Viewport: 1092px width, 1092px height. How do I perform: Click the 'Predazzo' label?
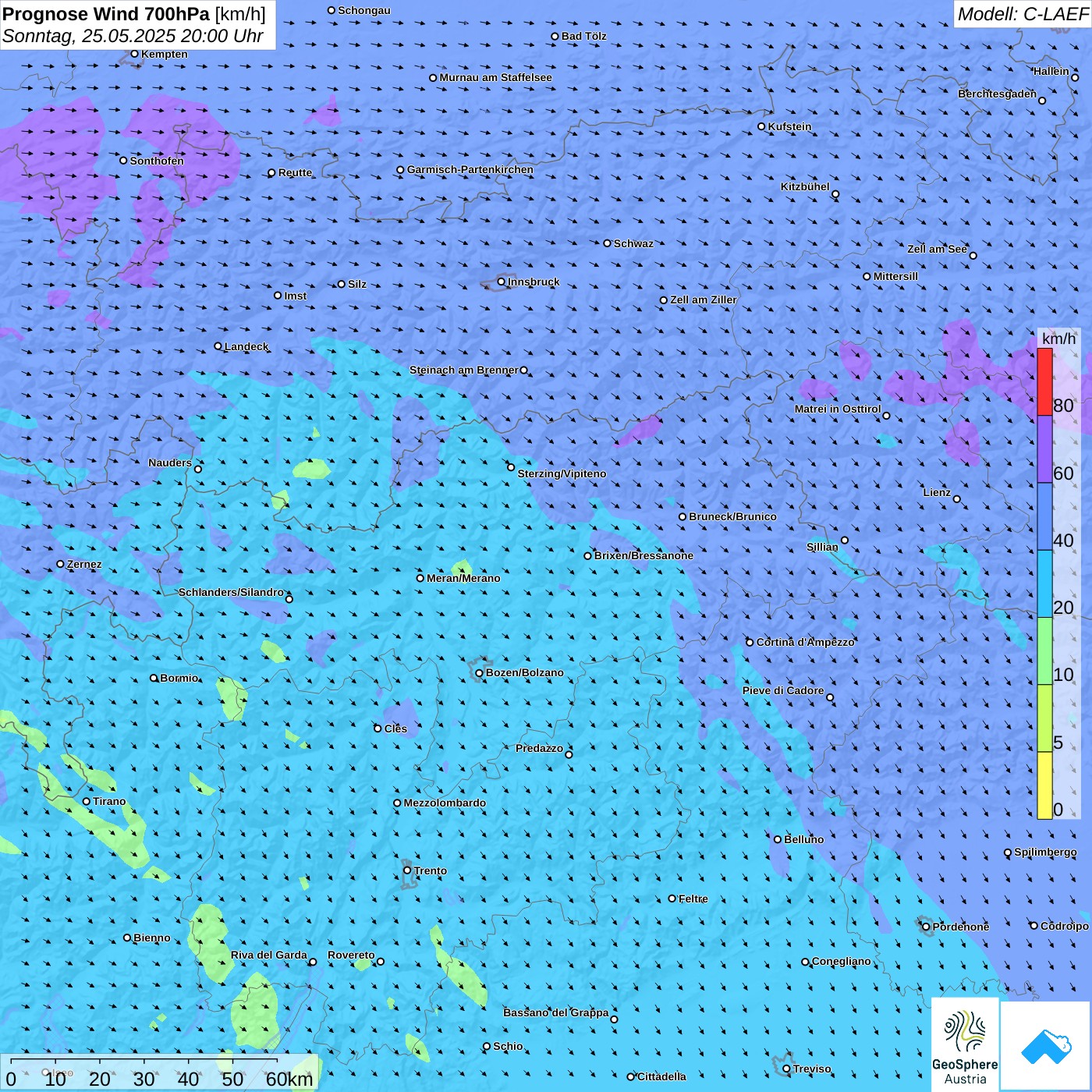click(x=539, y=748)
